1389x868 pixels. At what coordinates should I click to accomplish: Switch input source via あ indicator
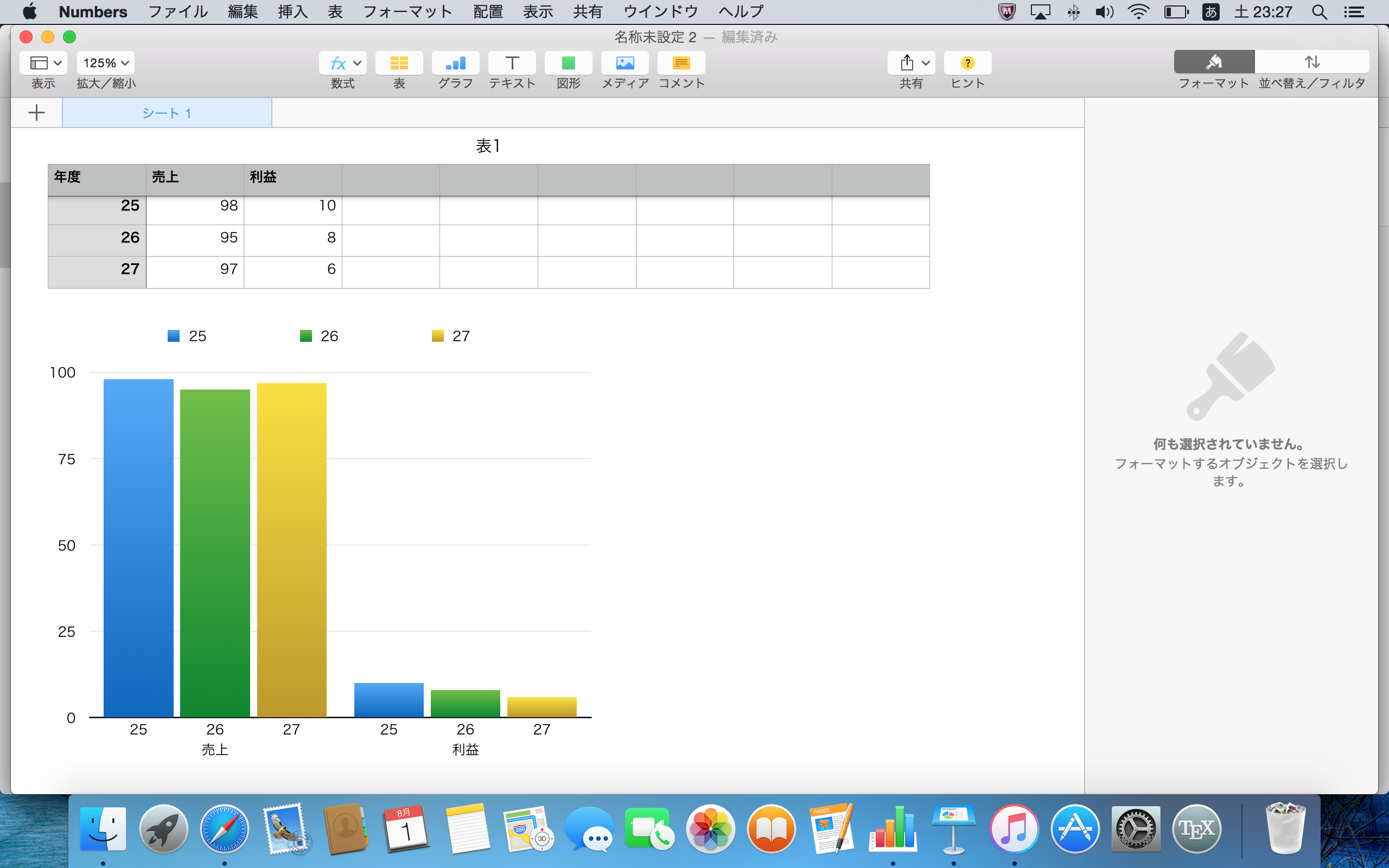[x=1210, y=11]
